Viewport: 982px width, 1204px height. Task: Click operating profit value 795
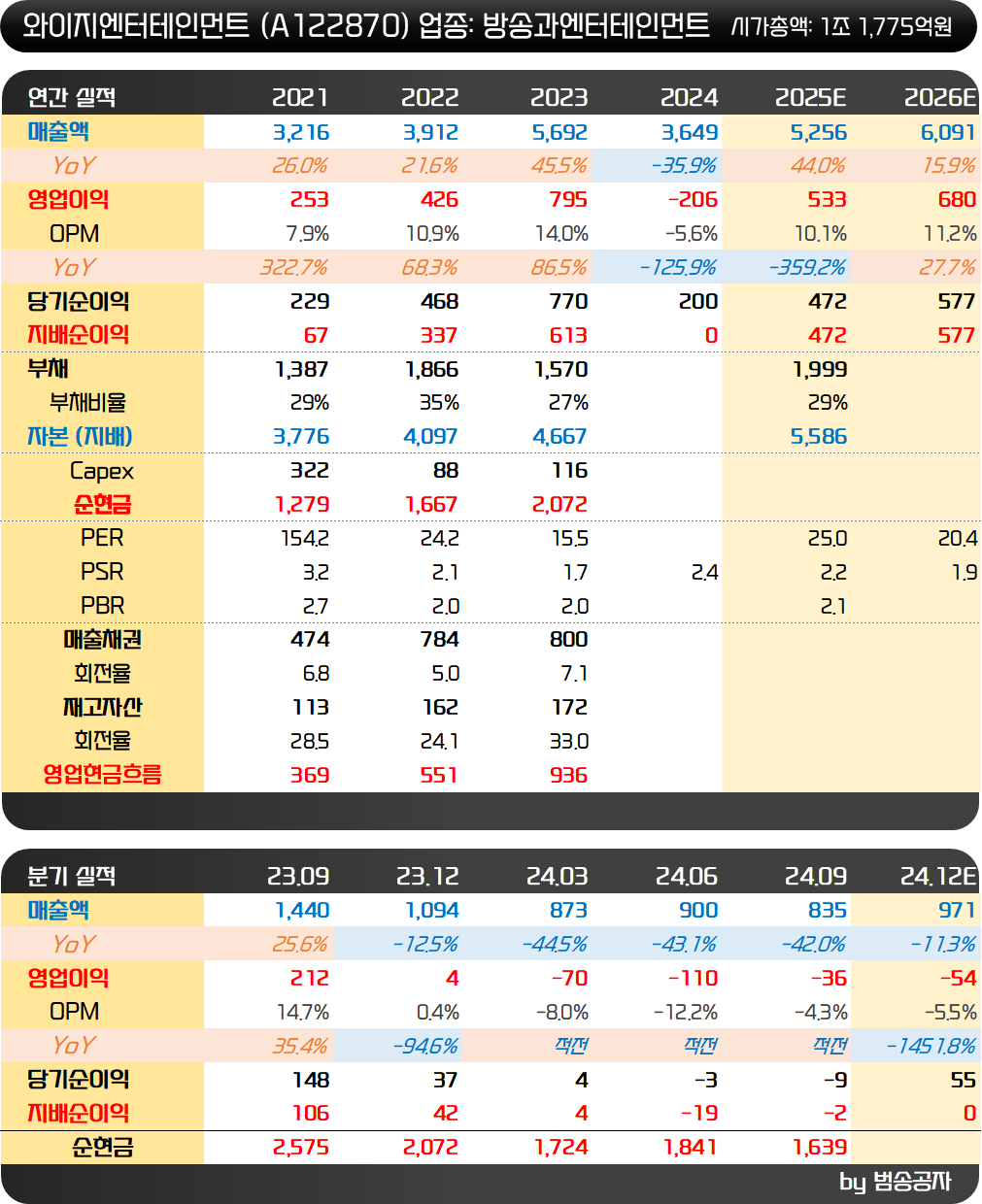(569, 200)
